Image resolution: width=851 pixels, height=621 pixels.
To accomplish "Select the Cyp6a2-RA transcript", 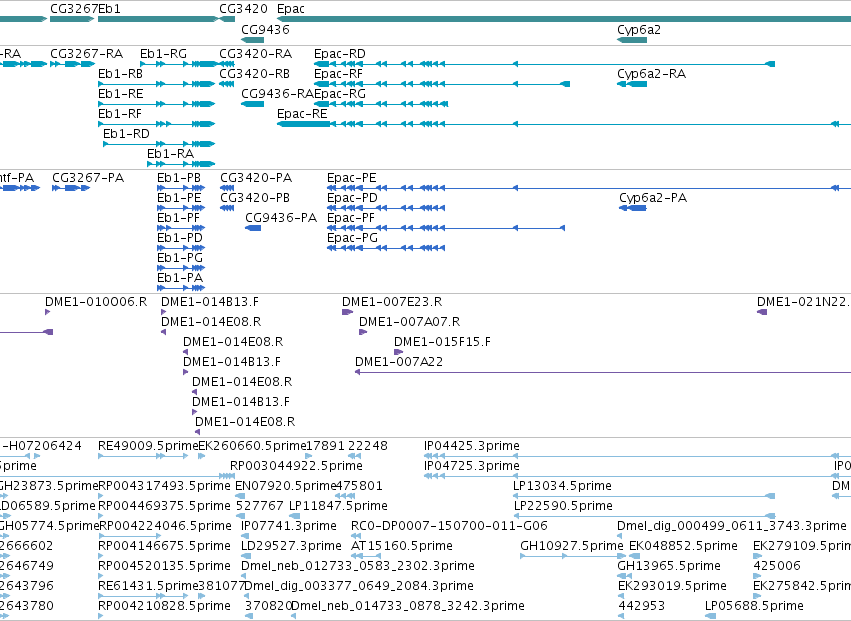I will 632,84.
